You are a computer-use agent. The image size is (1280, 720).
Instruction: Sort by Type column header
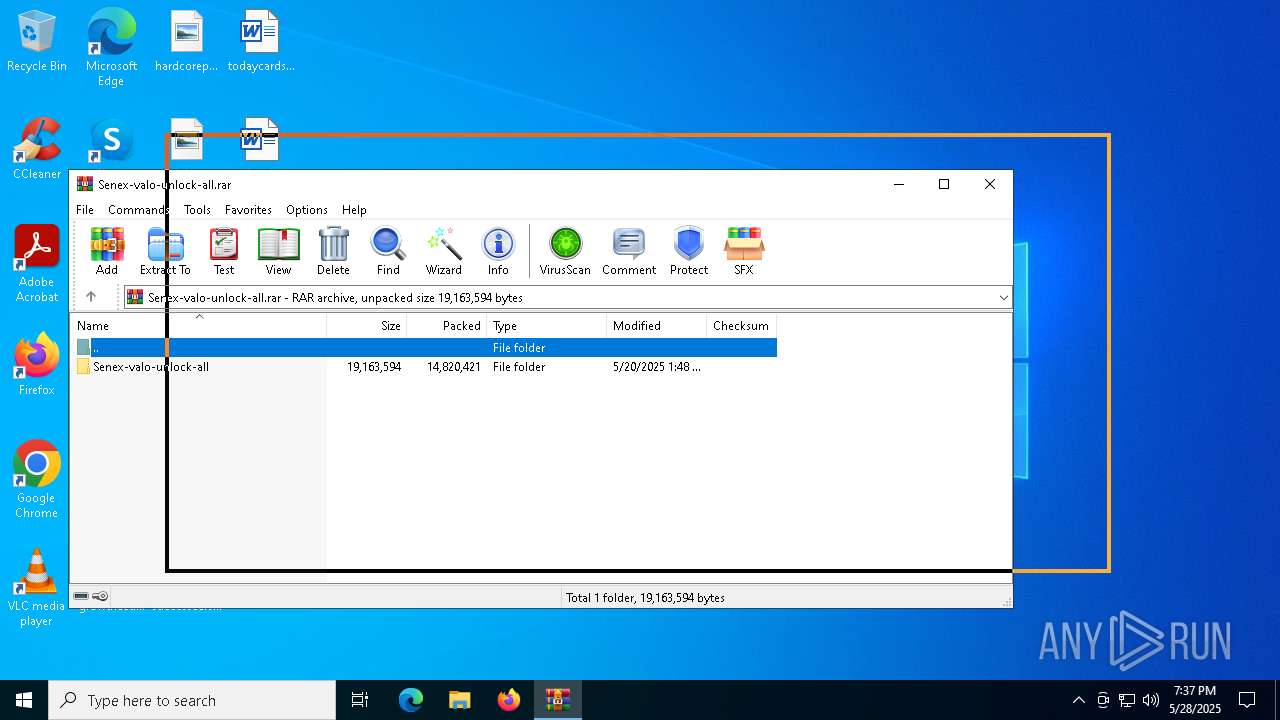(x=546, y=326)
